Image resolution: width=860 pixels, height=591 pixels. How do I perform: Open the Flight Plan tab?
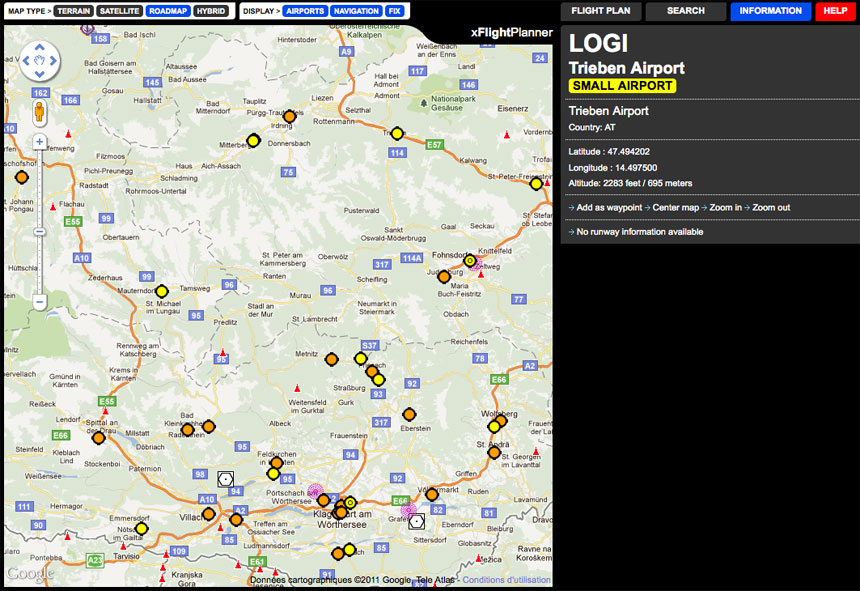[601, 11]
